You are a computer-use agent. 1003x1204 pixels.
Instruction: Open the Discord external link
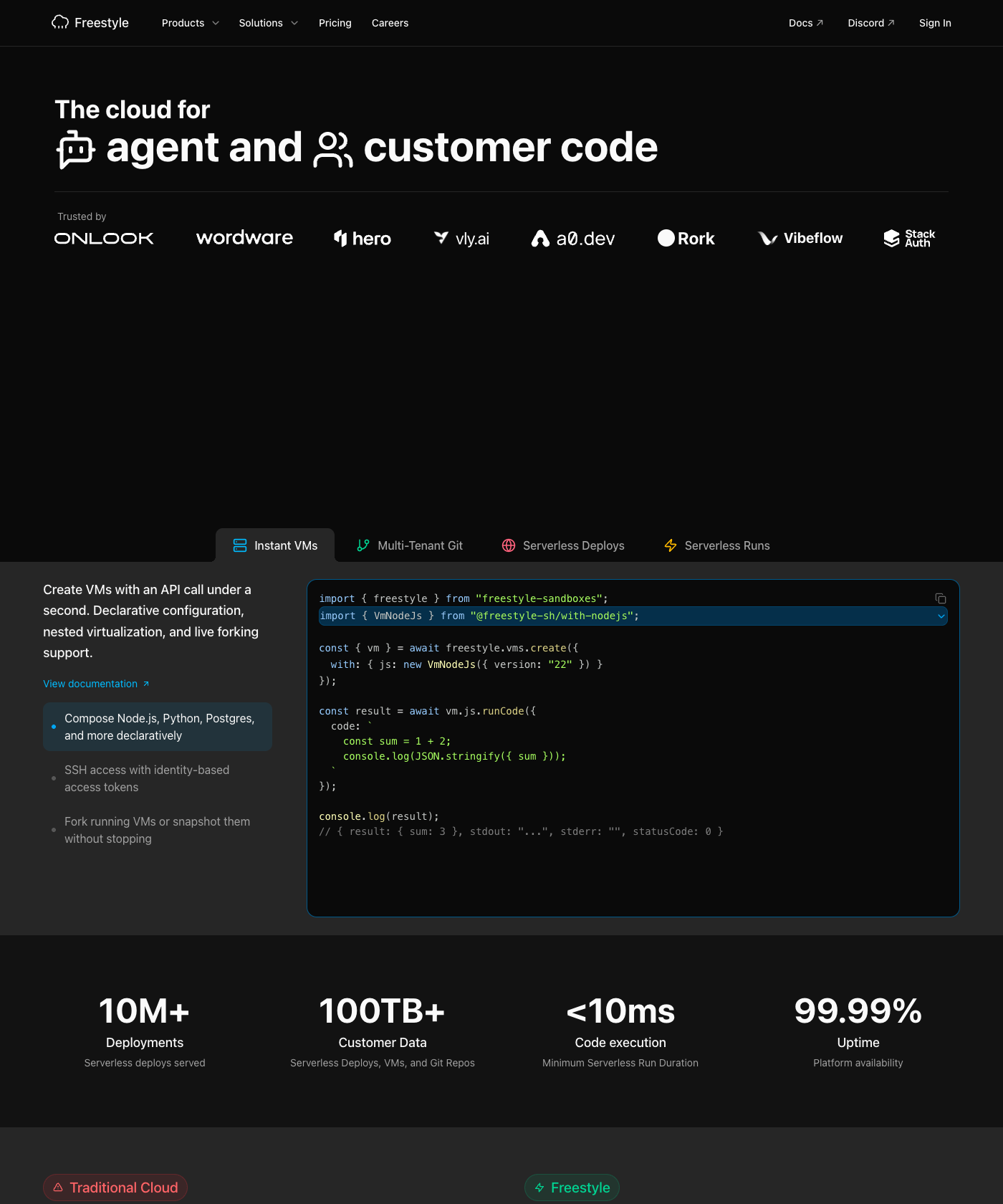871,23
